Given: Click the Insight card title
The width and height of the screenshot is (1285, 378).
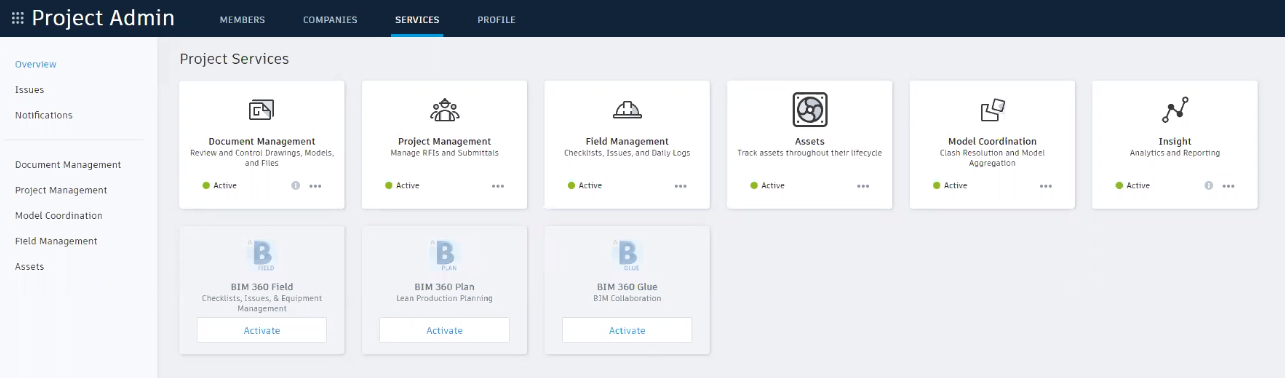Looking at the screenshot, I should pyautogui.click(x=1175, y=141).
